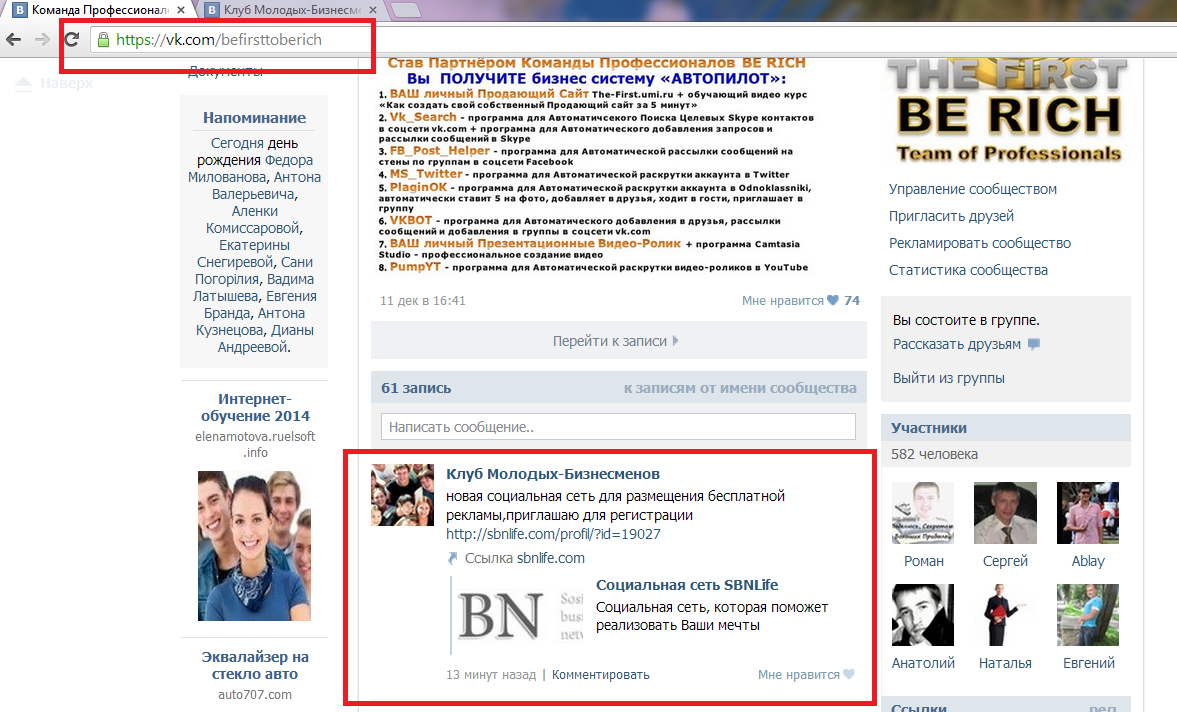Click the Ссылки section header
1177x712 pixels.
[919, 707]
